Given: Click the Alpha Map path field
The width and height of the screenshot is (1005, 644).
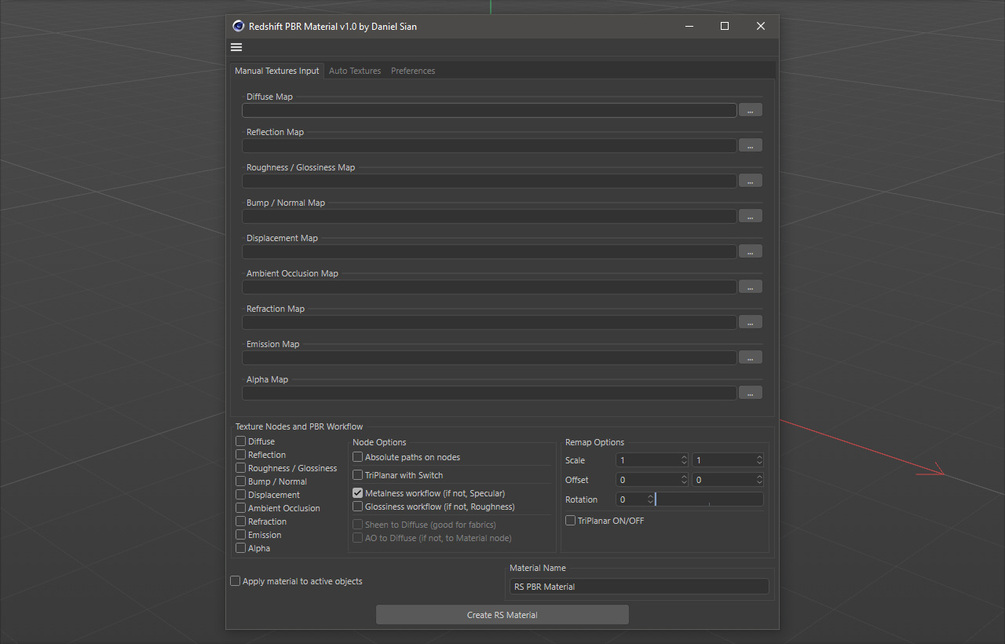Looking at the screenshot, I should (x=489, y=392).
